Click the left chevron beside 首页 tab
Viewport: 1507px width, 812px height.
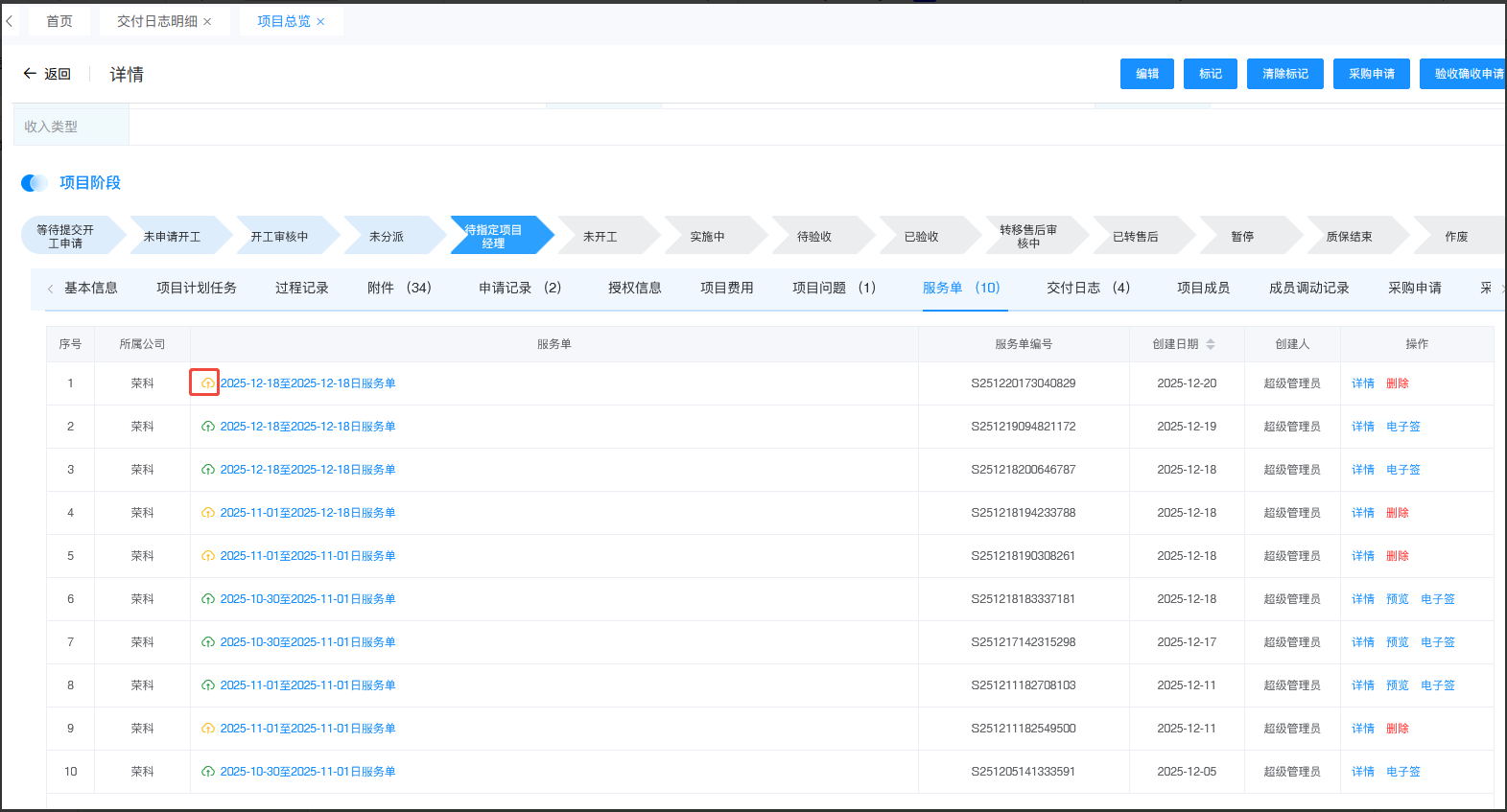pyautogui.click(x=10, y=21)
